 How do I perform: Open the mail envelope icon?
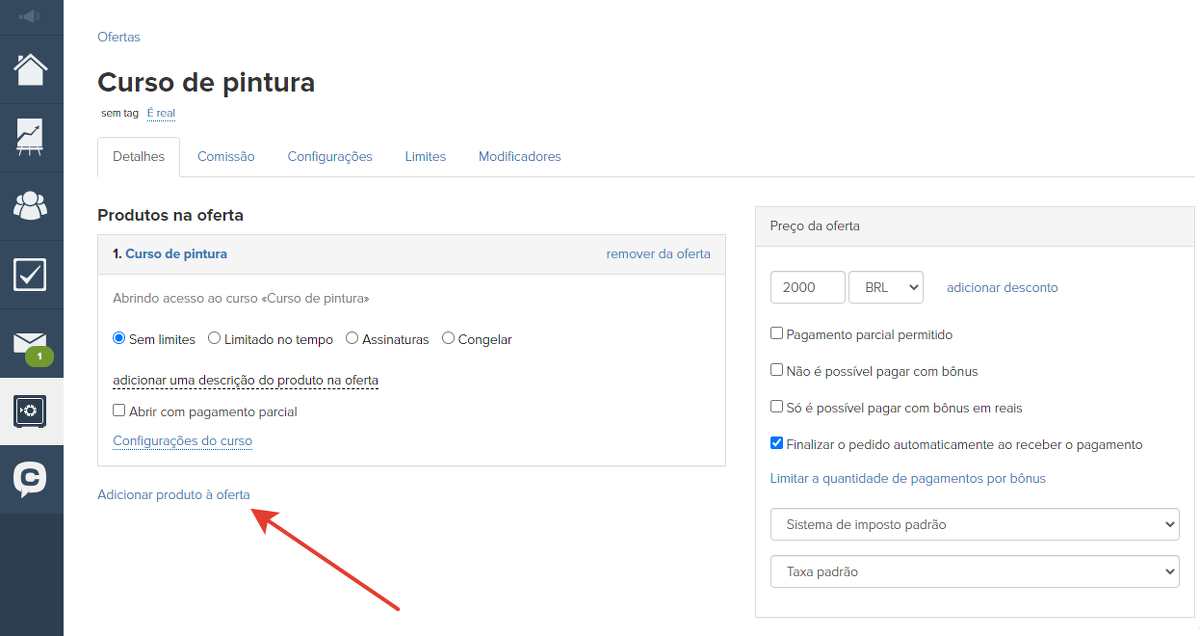pos(31,343)
